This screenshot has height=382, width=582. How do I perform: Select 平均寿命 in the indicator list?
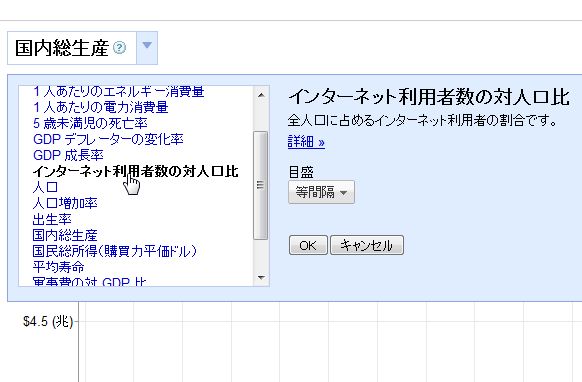tap(58, 267)
